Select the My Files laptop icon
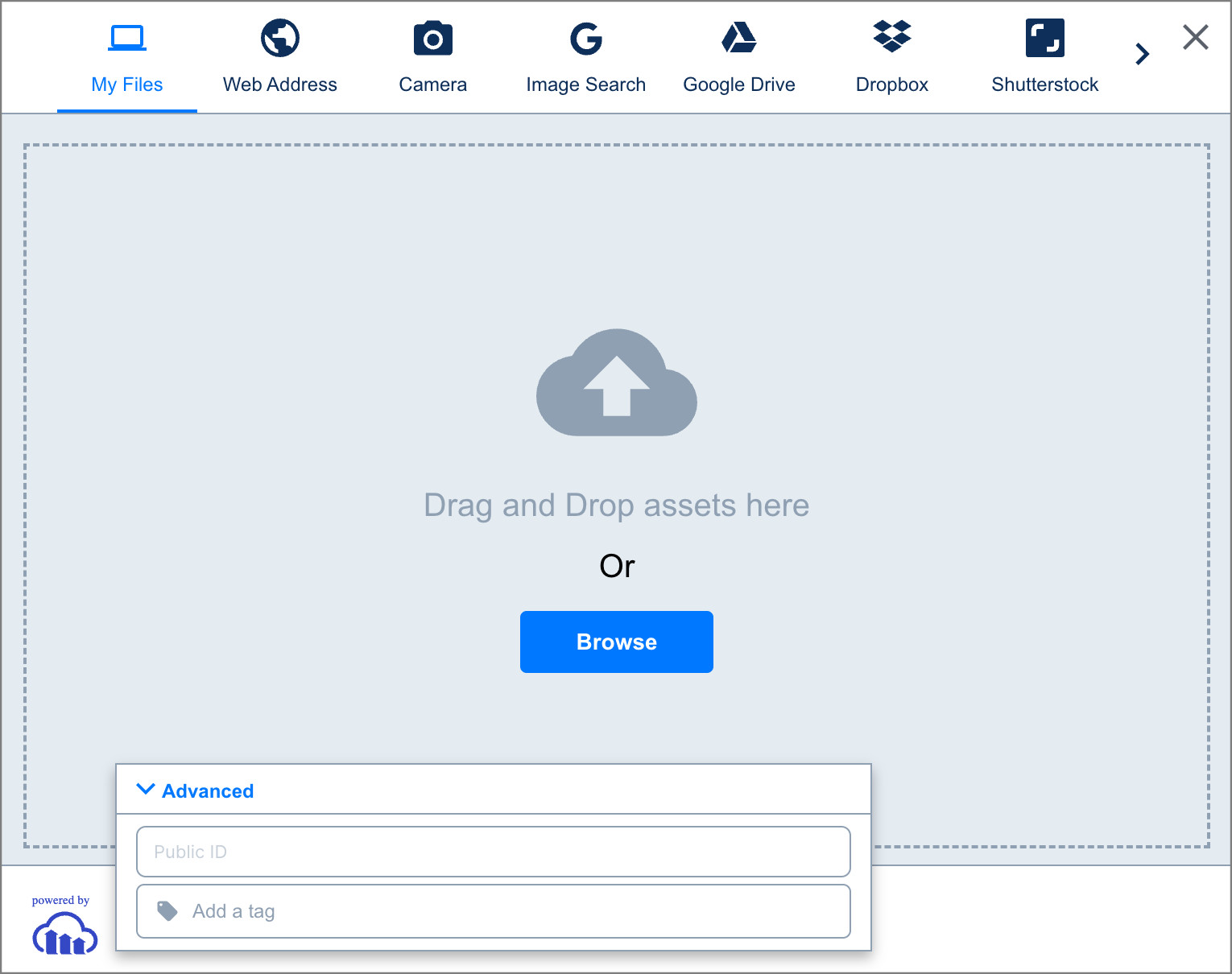Image resolution: width=1232 pixels, height=974 pixels. click(127, 38)
